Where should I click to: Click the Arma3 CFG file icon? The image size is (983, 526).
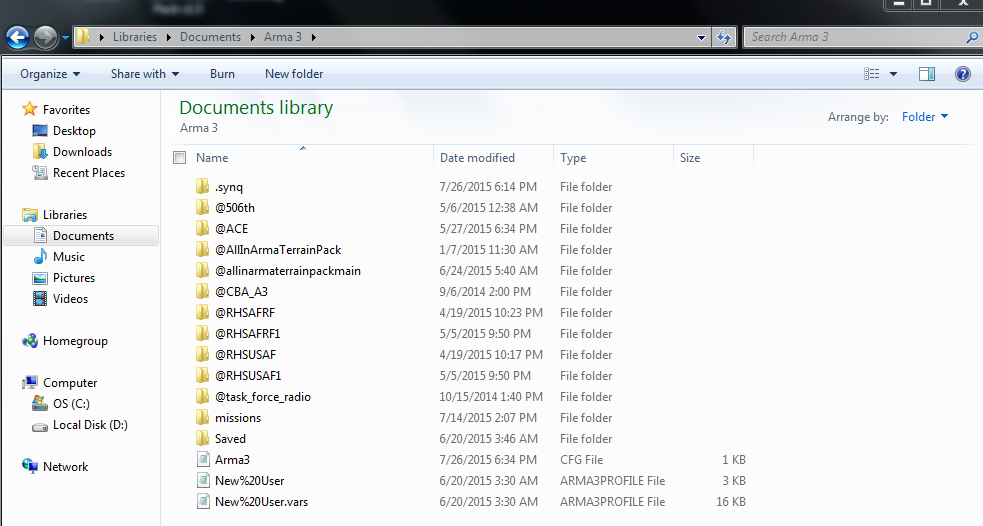pyautogui.click(x=203, y=460)
